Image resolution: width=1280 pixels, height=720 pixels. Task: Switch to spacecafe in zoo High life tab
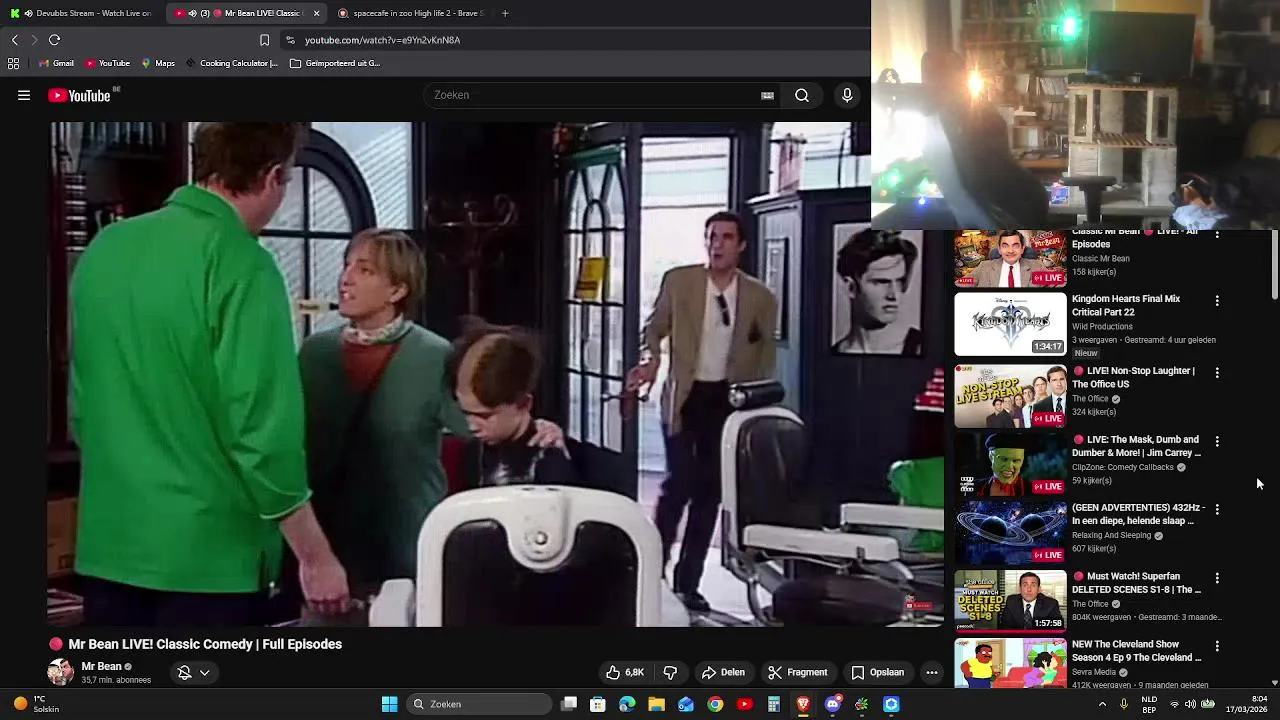pyautogui.click(x=410, y=13)
